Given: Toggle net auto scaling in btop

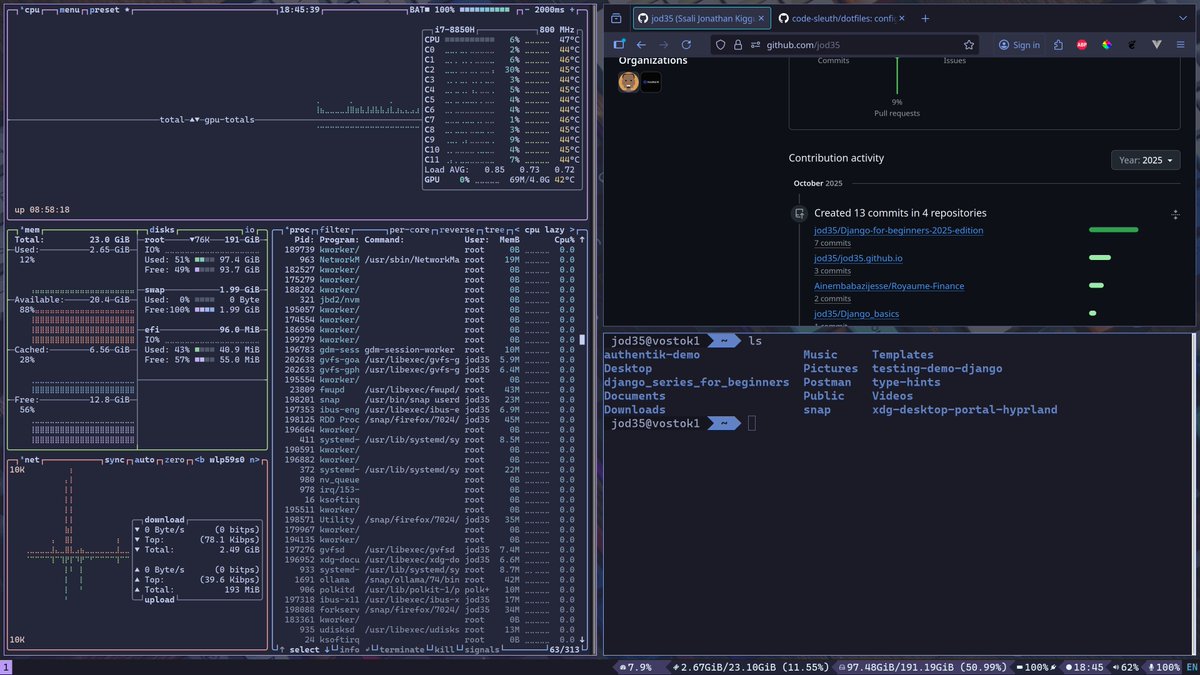Looking at the screenshot, I should tap(145, 460).
